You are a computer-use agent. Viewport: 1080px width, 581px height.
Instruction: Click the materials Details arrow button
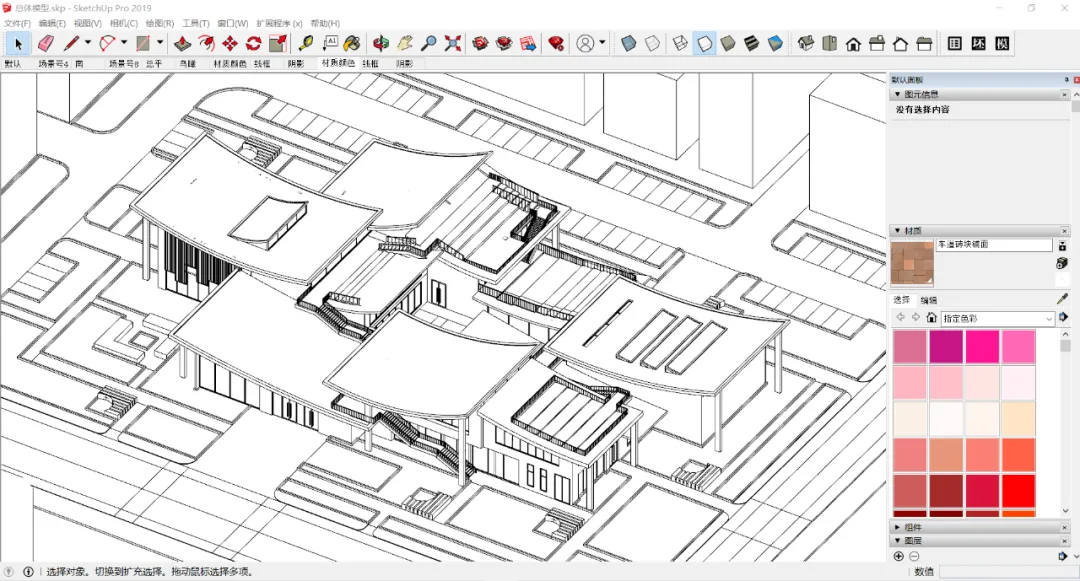coord(1062,317)
